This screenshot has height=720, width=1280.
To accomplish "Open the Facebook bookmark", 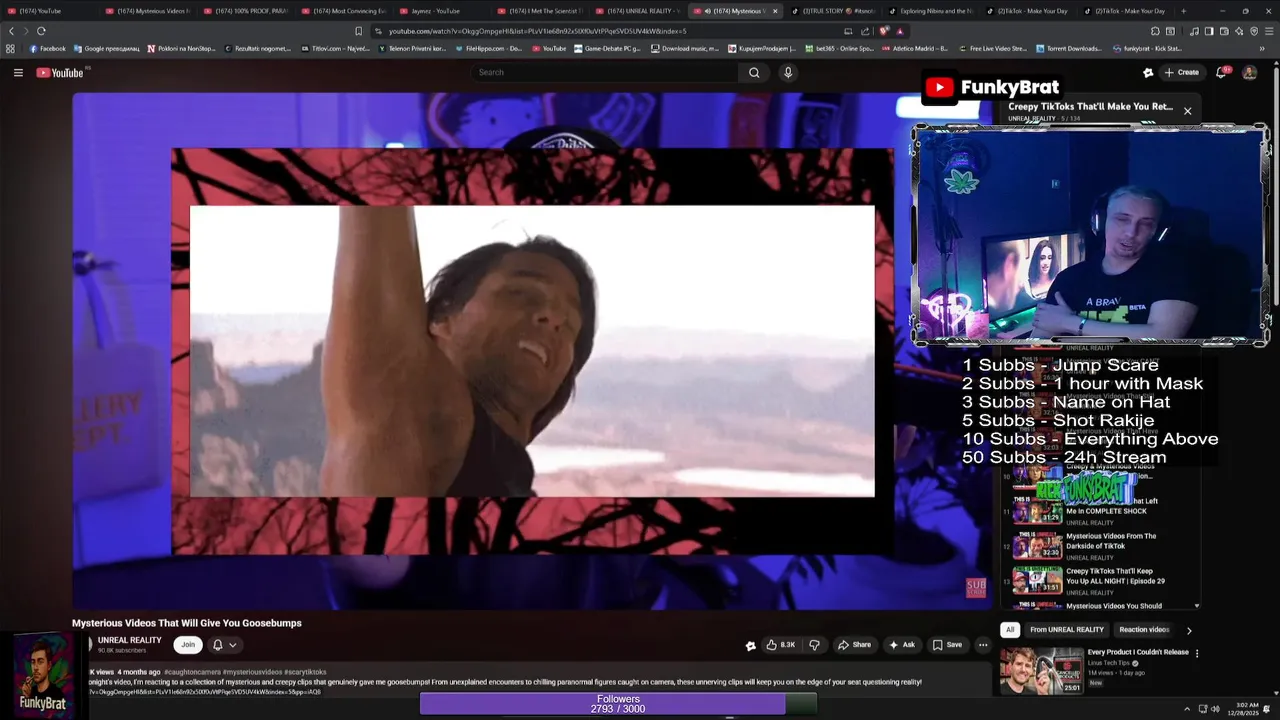I will pyautogui.click(x=47, y=48).
